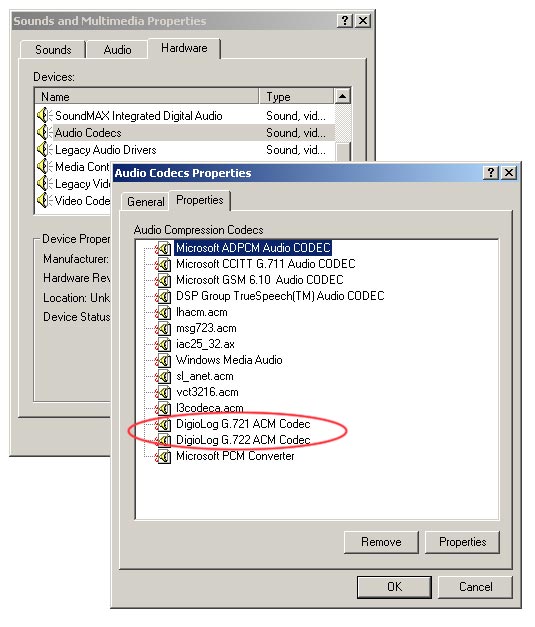
Task: Select the l3codeca.acm codec entry
Action: click(x=210, y=408)
